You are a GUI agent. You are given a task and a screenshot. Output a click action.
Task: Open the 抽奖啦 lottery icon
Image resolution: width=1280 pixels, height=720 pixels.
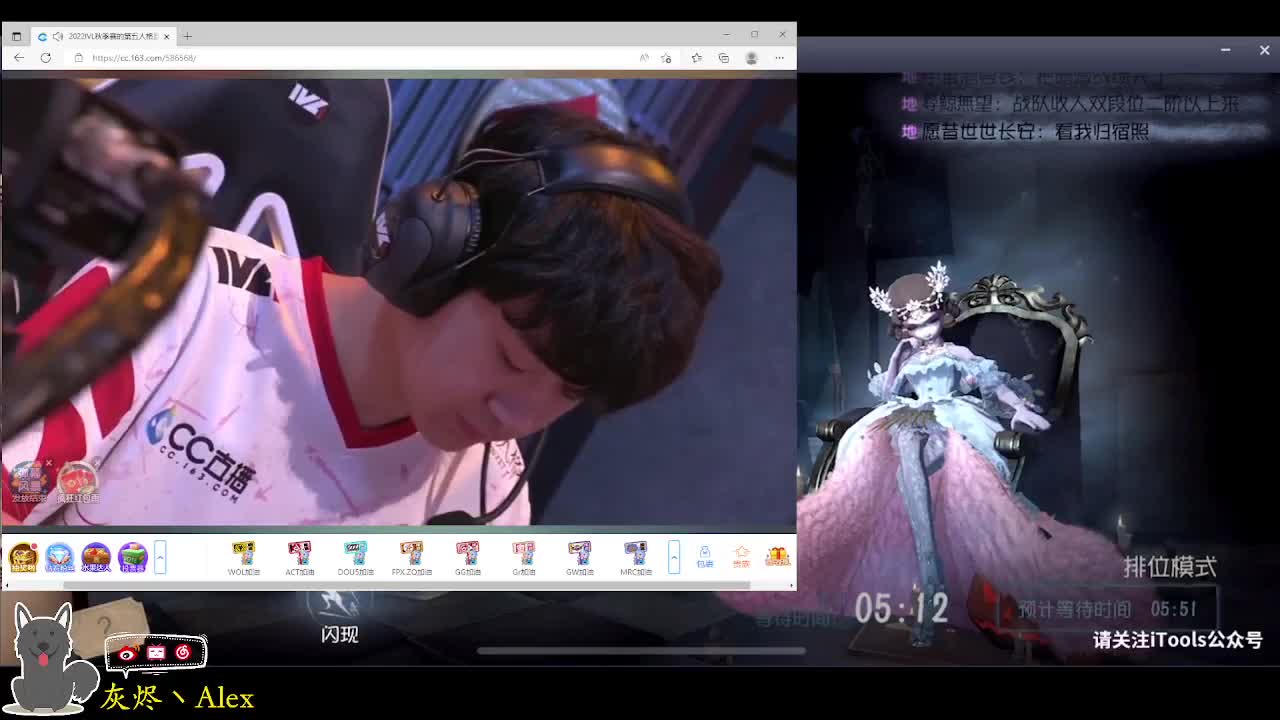click(x=23, y=557)
